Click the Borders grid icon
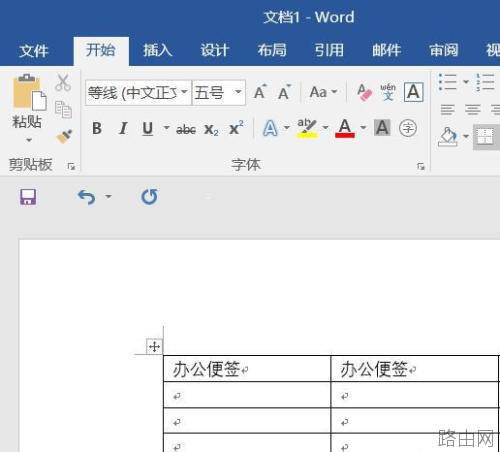Screen dimensions: 500x452 pyautogui.click(x=485, y=137)
